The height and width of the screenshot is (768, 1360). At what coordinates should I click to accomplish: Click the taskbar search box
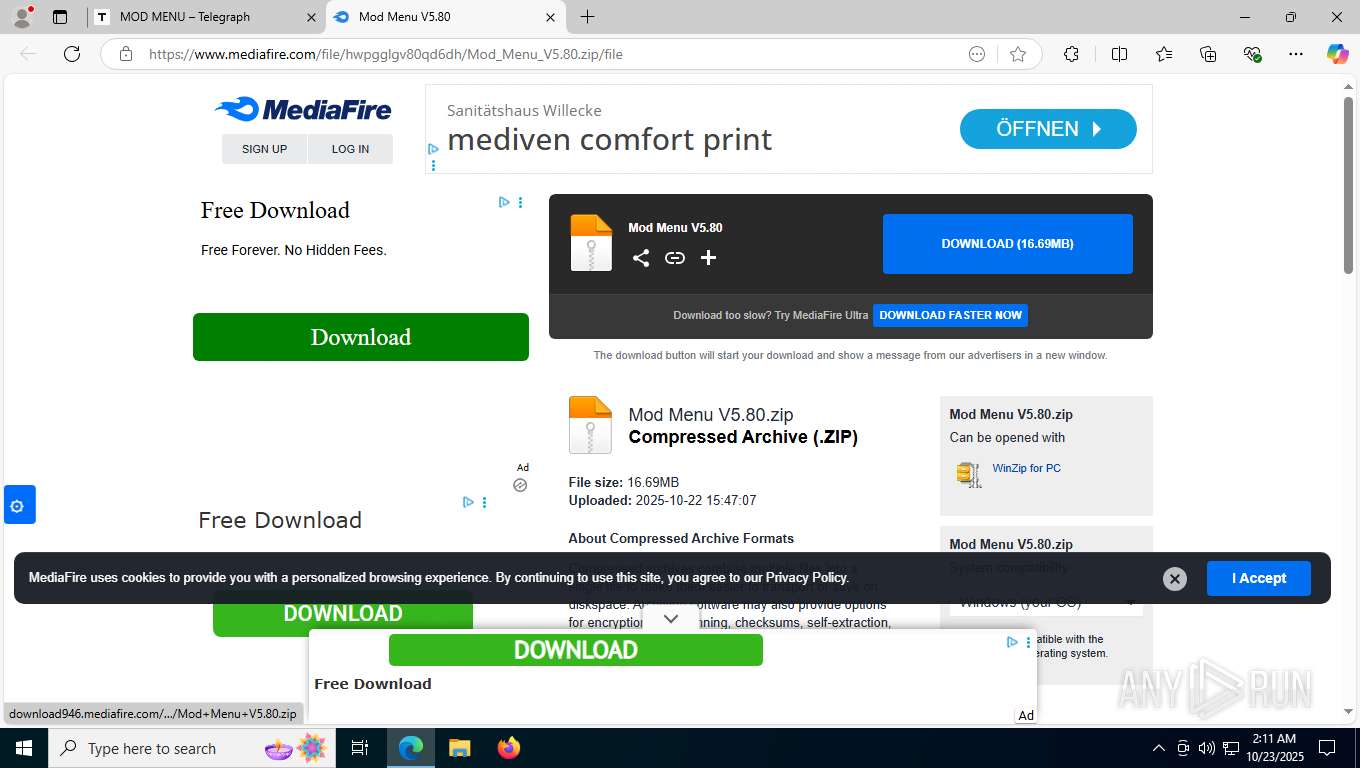192,748
